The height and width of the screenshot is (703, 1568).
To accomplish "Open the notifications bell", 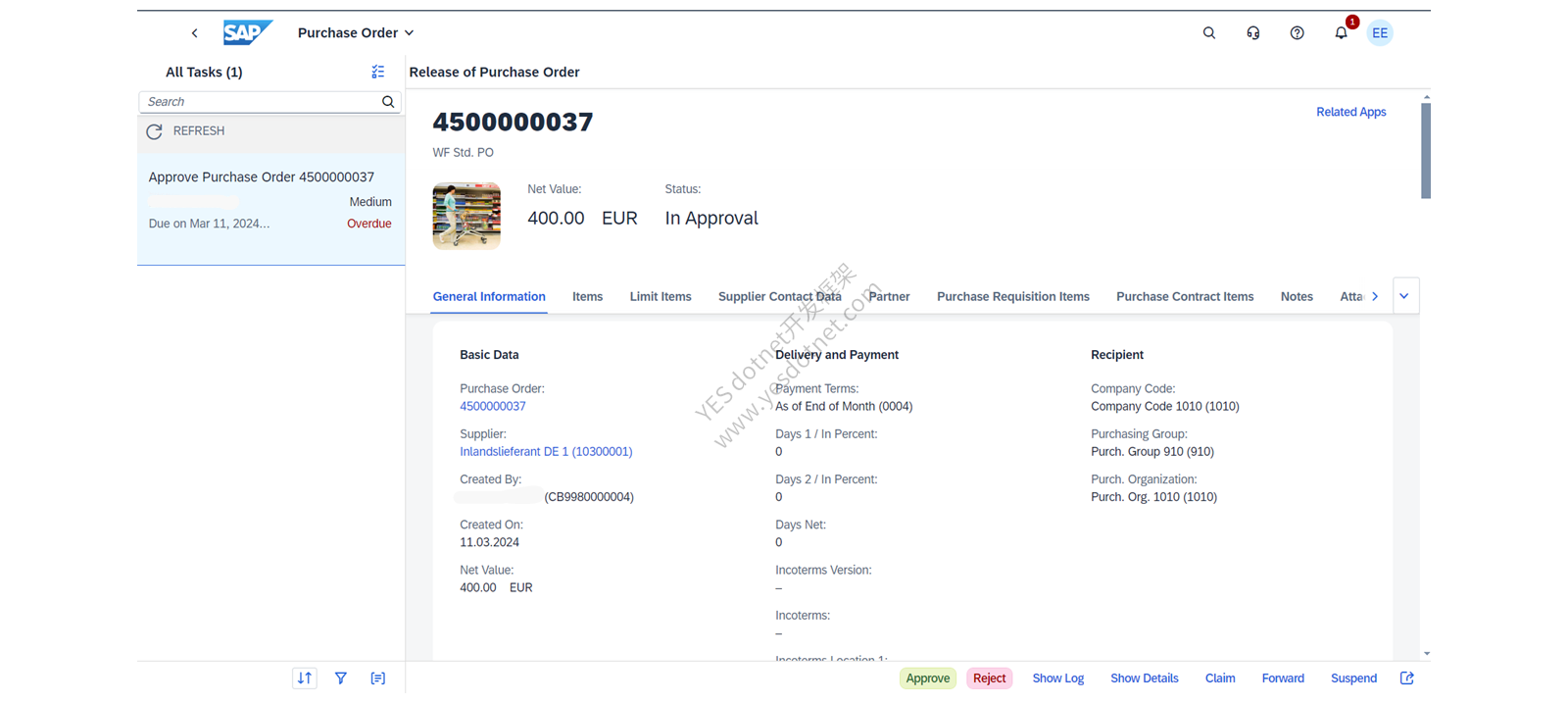I will tap(1342, 33).
